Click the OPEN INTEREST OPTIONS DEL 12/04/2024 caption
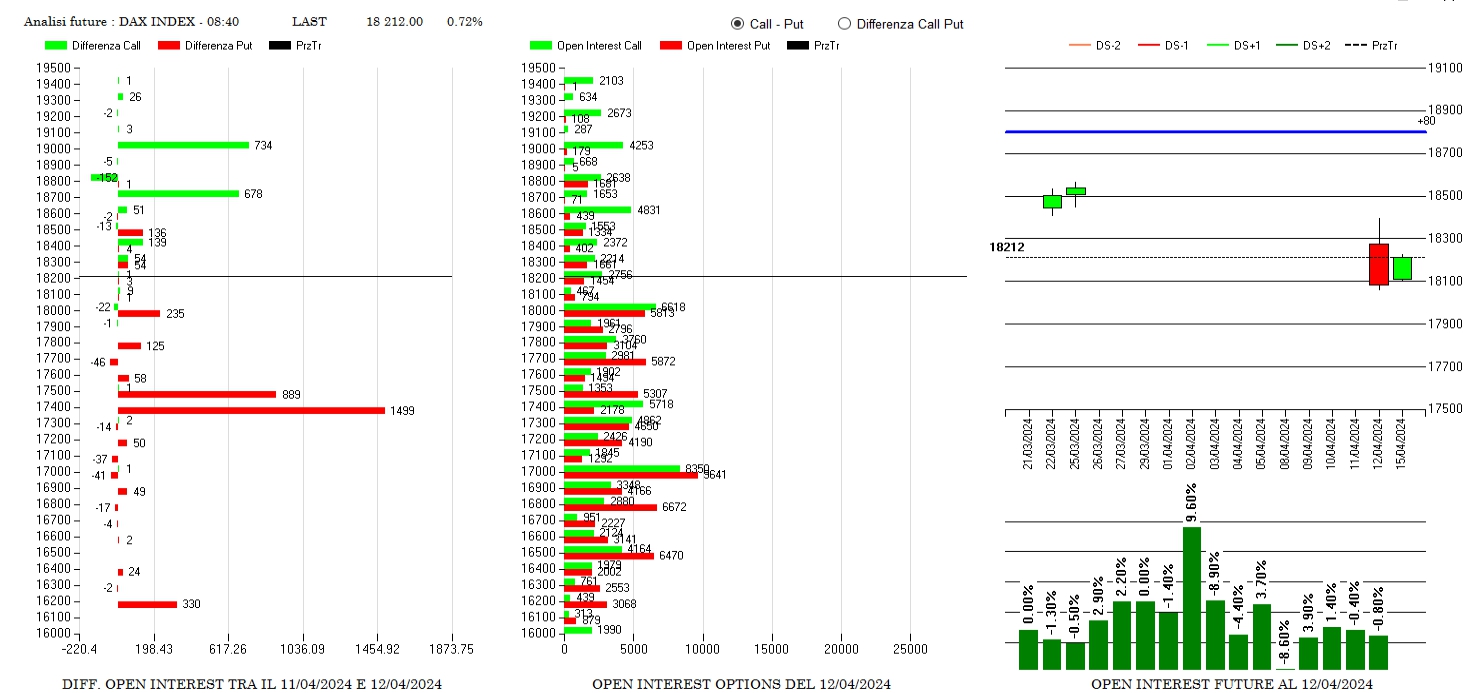The width and height of the screenshot is (1466, 693). tap(741, 684)
